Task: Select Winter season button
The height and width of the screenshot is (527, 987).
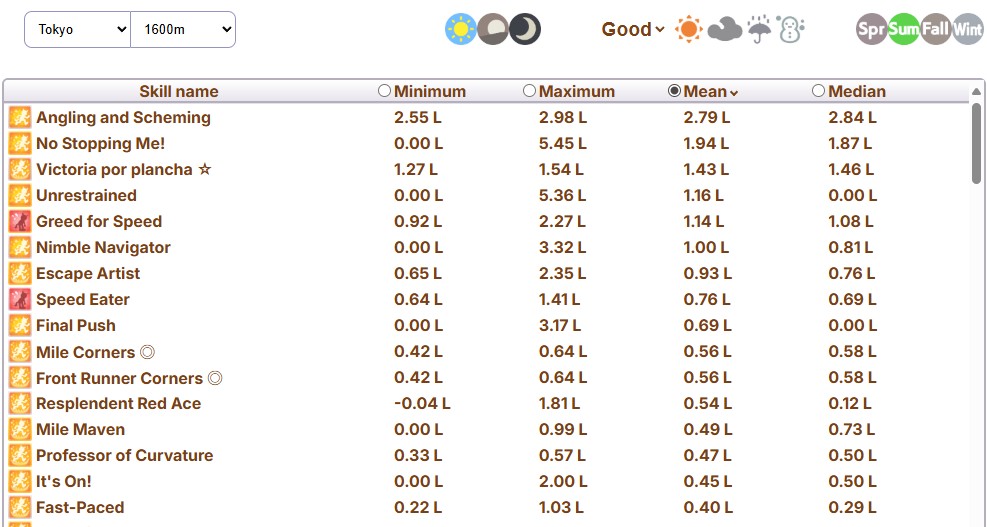Action: coord(968,29)
